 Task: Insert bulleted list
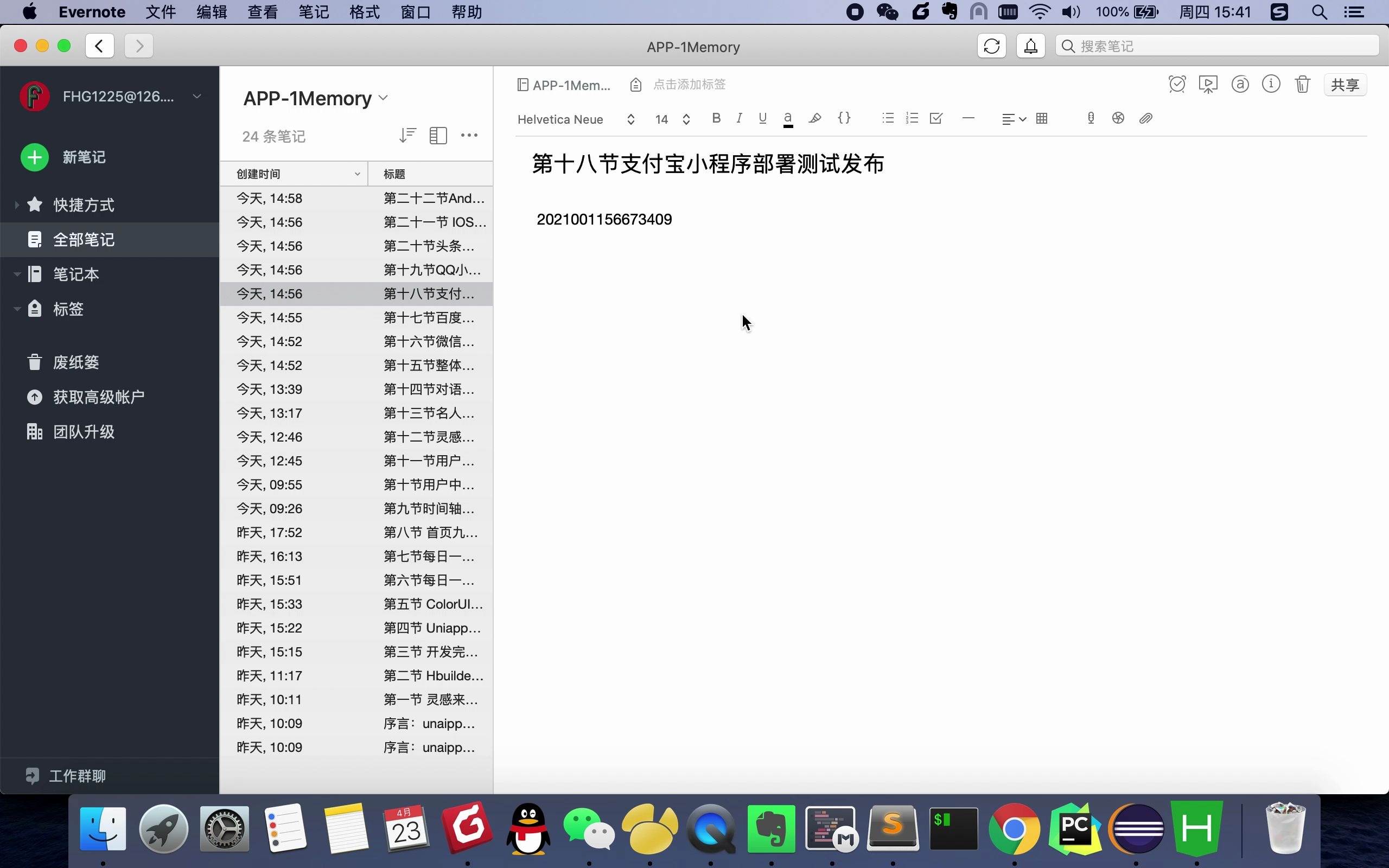pos(888,118)
